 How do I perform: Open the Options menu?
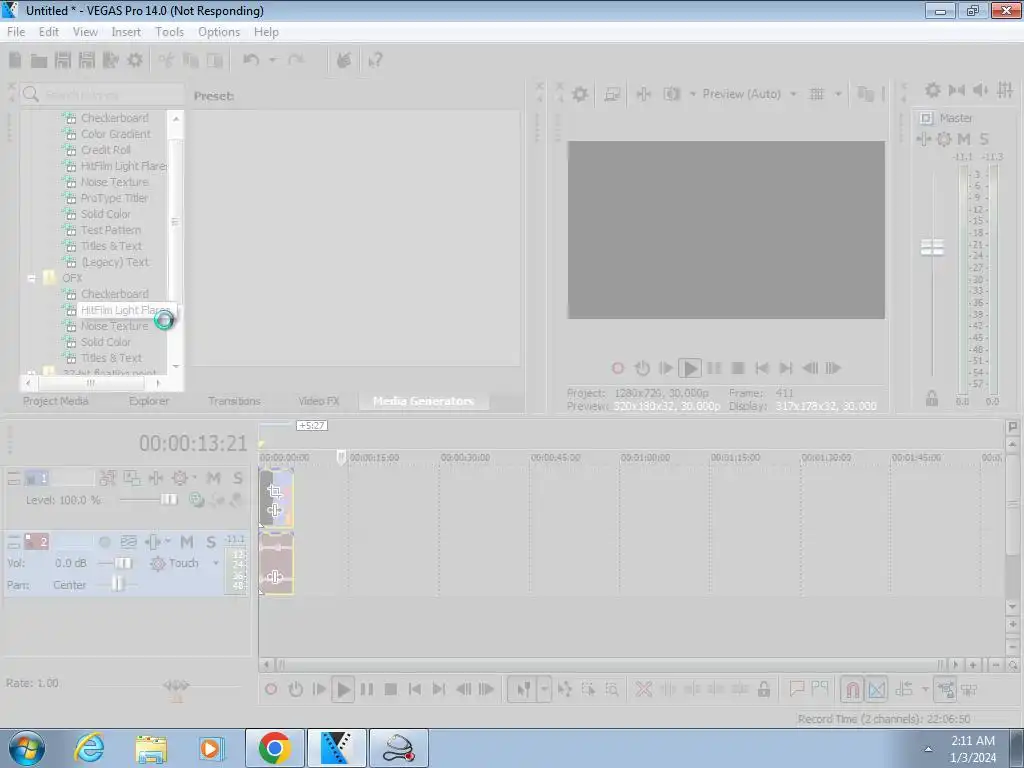click(219, 32)
